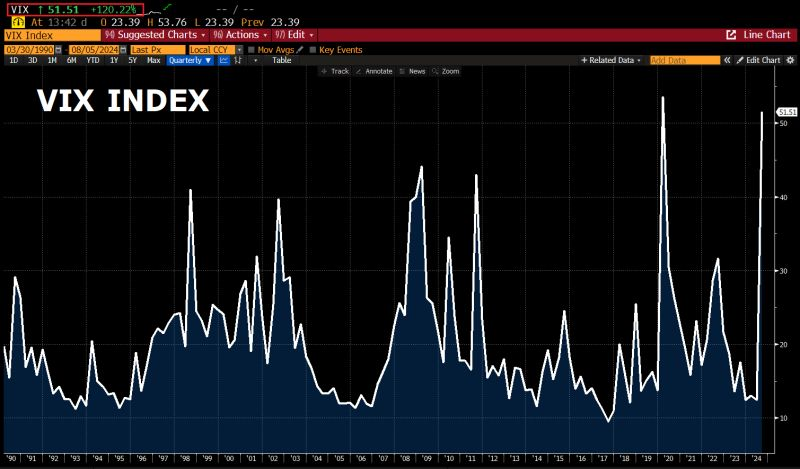Edit moving averages via pencil icon

pos(299,50)
